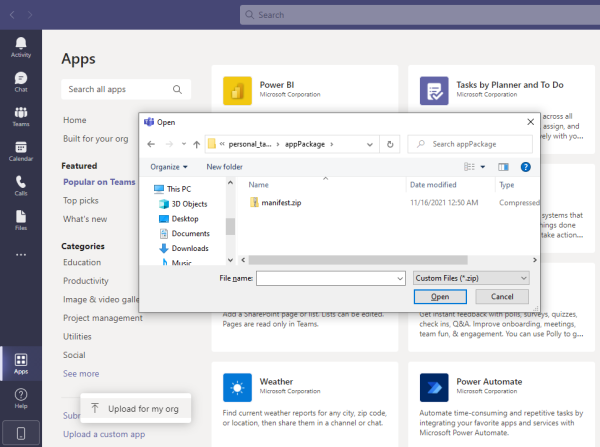Open Calls in the Teams sidebar
The image size is (600, 447).
(x=21, y=186)
